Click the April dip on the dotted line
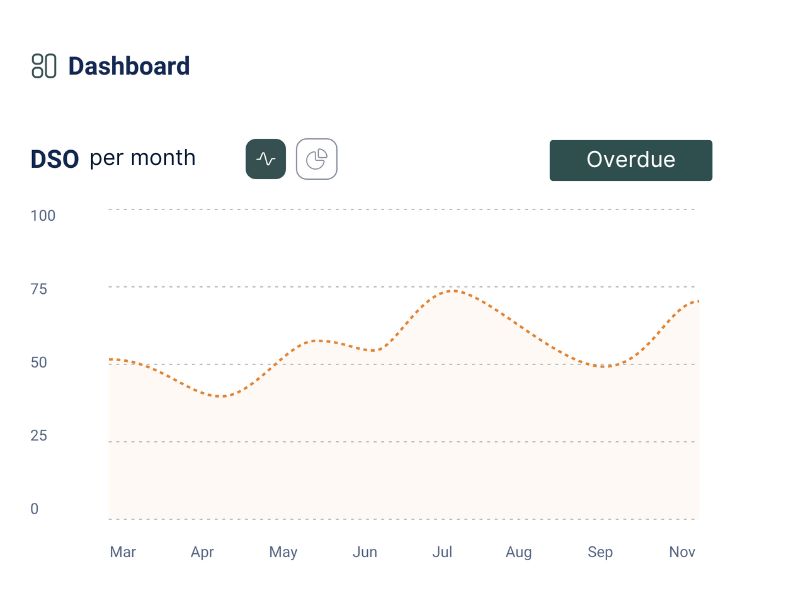The width and height of the screenshot is (811, 591). click(x=221, y=396)
